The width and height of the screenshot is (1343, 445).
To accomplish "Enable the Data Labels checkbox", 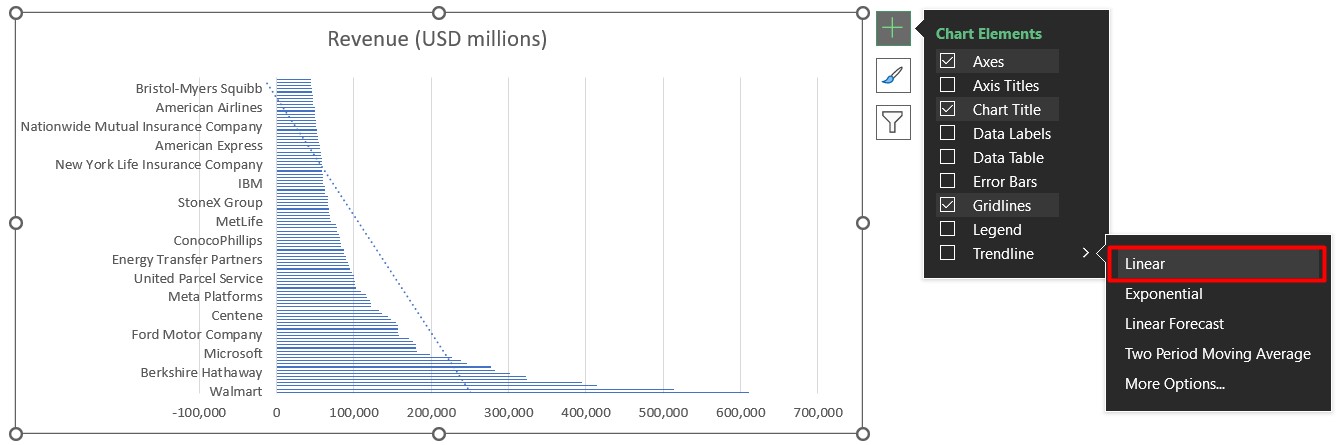I will (x=947, y=133).
